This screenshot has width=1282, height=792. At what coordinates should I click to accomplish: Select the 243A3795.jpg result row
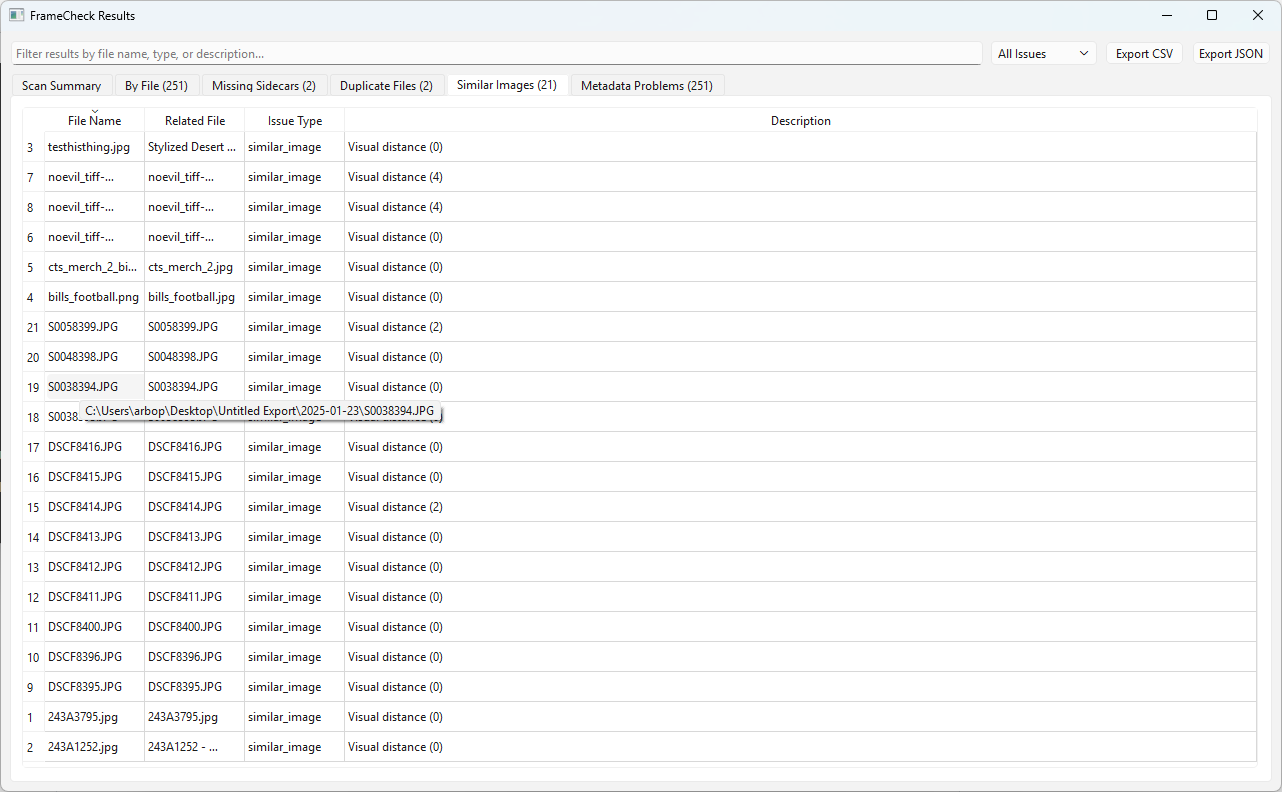coord(81,716)
